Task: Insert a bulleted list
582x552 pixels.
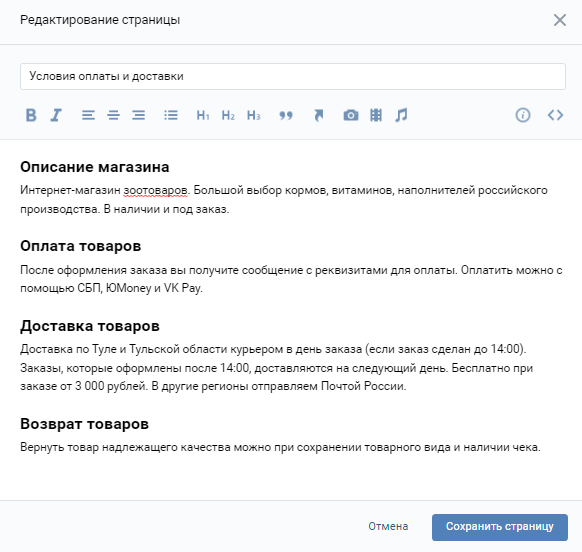Action: [x=171, y=115]
